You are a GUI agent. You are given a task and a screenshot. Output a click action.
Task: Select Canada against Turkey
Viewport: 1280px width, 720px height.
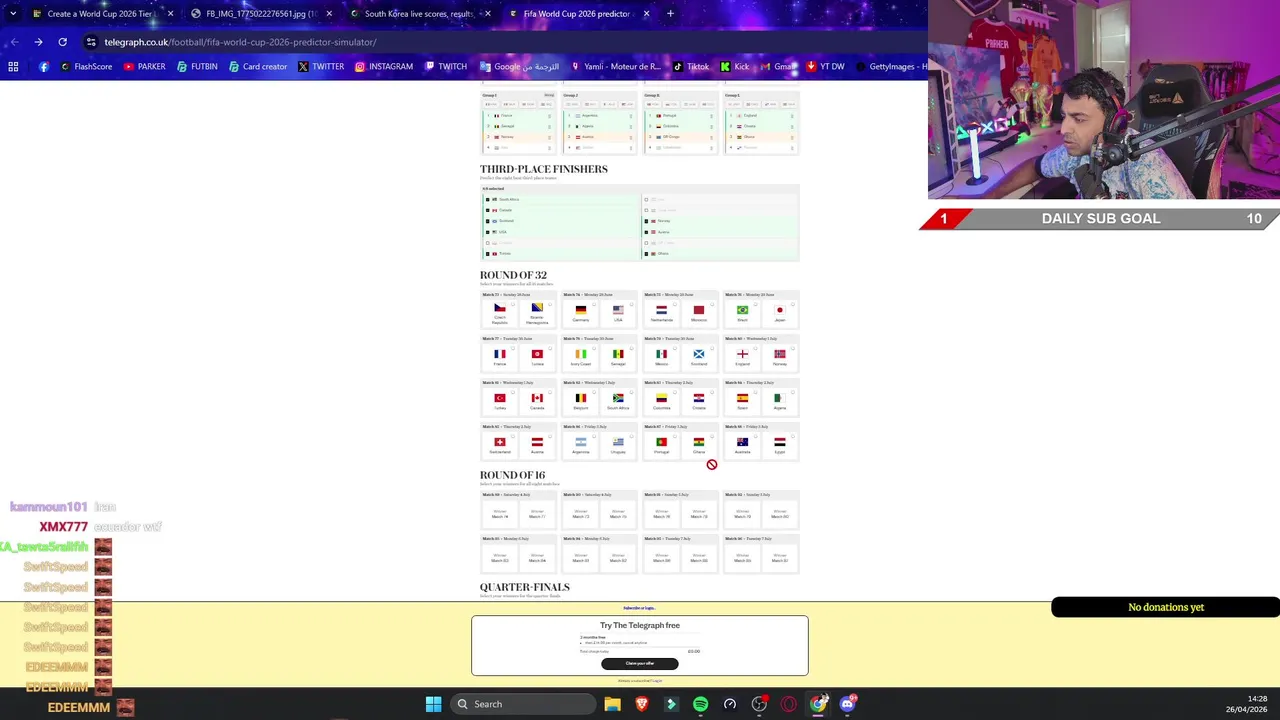[x=537, y=402]
